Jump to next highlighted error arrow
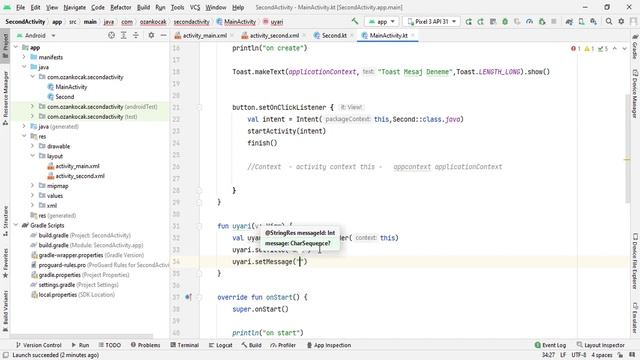 pos(624,49)
